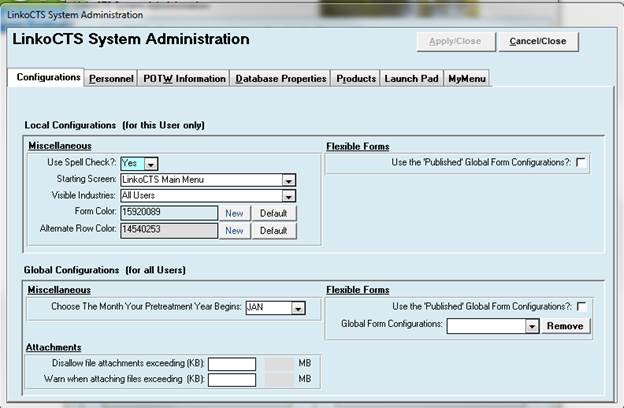Open the Database Properties tab
This screenshot has height=408, width=624.
click(x=280, y=78)
